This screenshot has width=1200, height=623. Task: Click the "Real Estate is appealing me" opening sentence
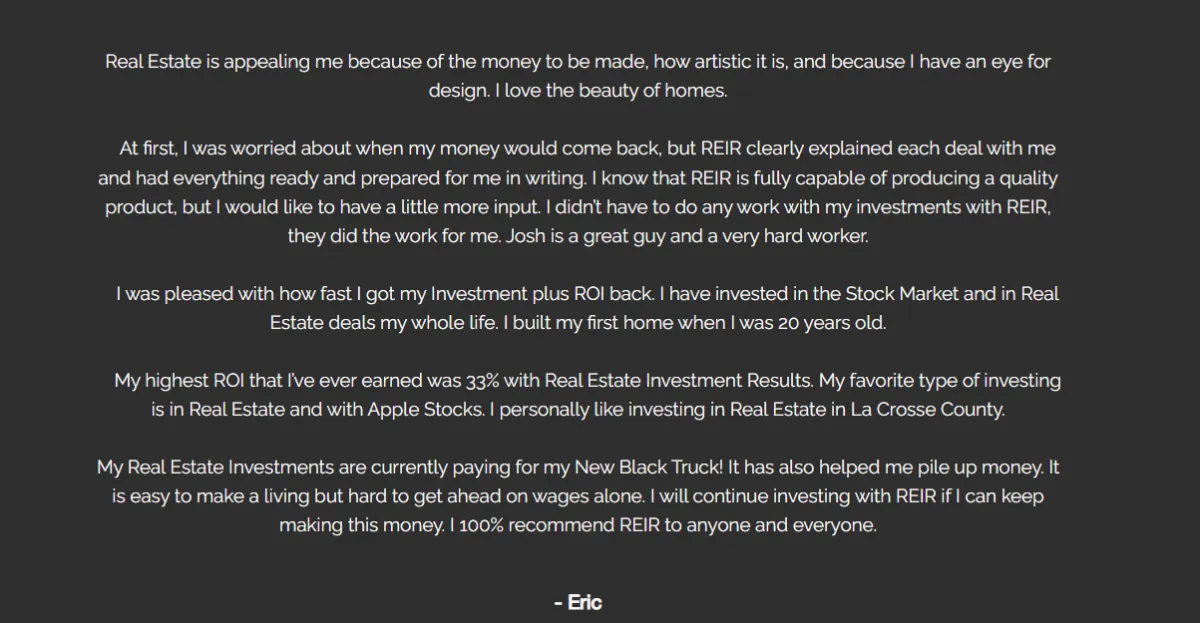point(578,76)
